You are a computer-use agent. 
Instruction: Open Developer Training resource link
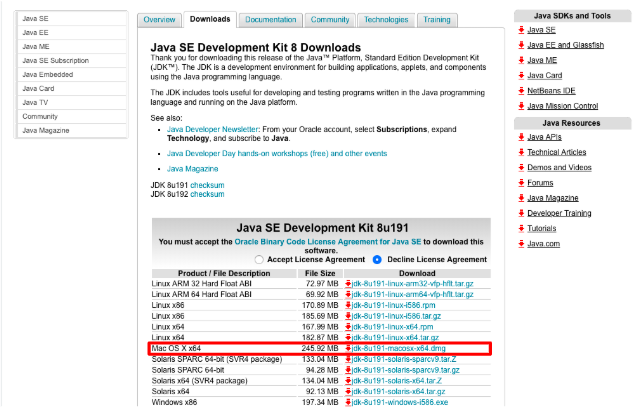tap(559, 213)
